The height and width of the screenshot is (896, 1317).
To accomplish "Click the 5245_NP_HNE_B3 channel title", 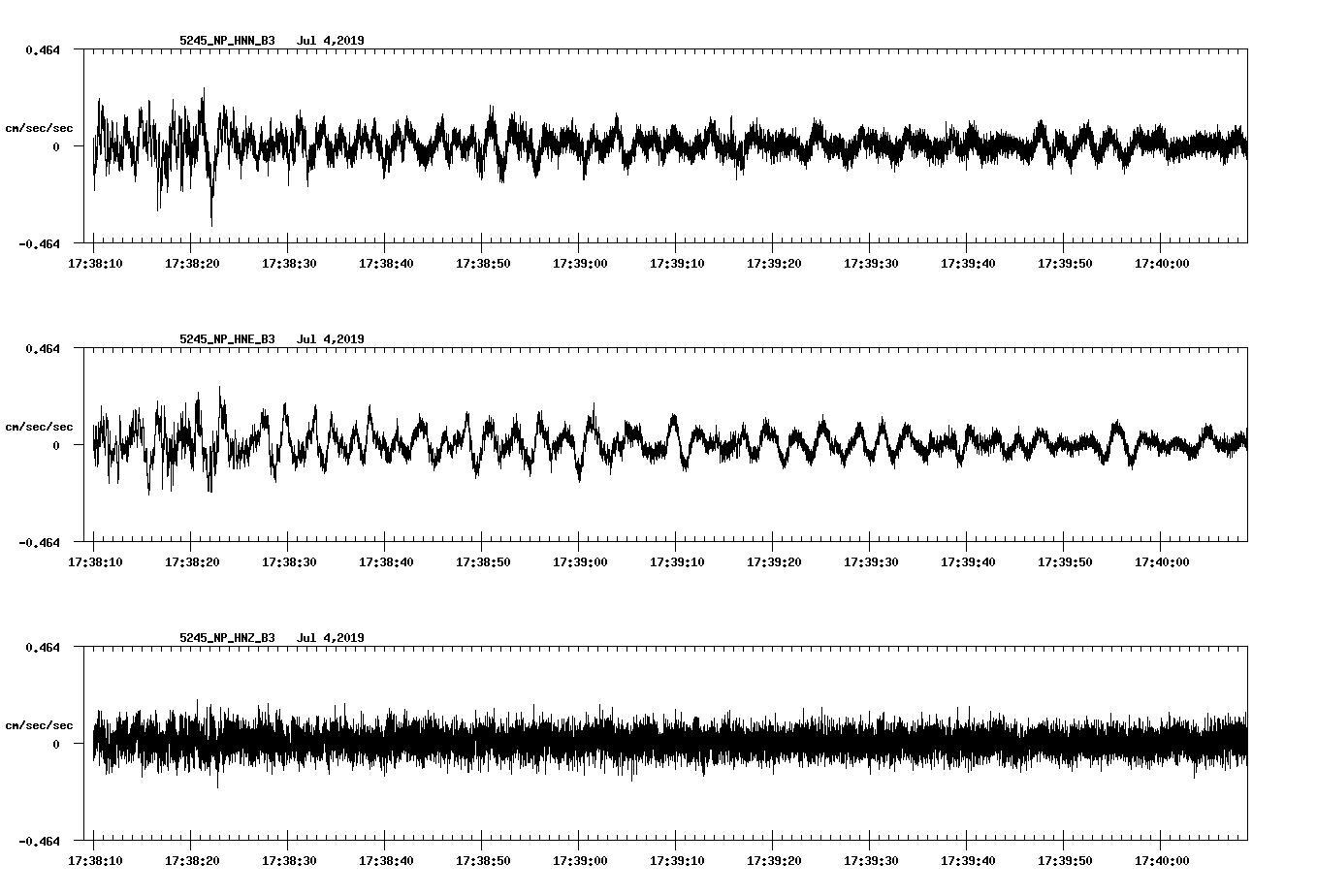I will 227,339.
